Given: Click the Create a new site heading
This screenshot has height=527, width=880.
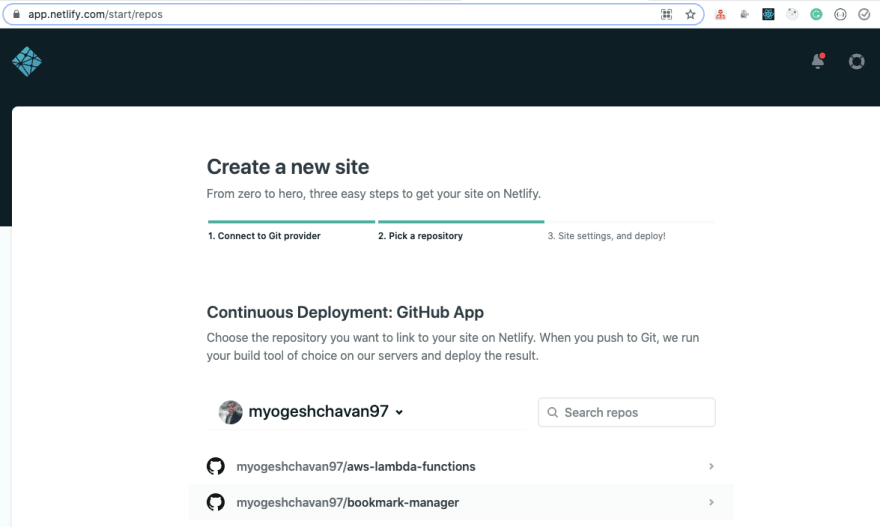Looking at the screenshot, I should 288,167.
